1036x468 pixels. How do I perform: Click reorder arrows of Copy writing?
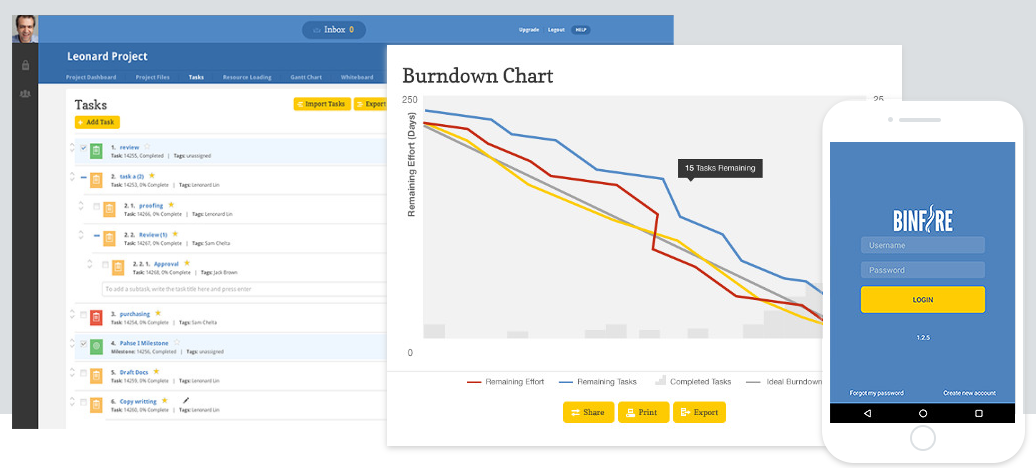72,402
